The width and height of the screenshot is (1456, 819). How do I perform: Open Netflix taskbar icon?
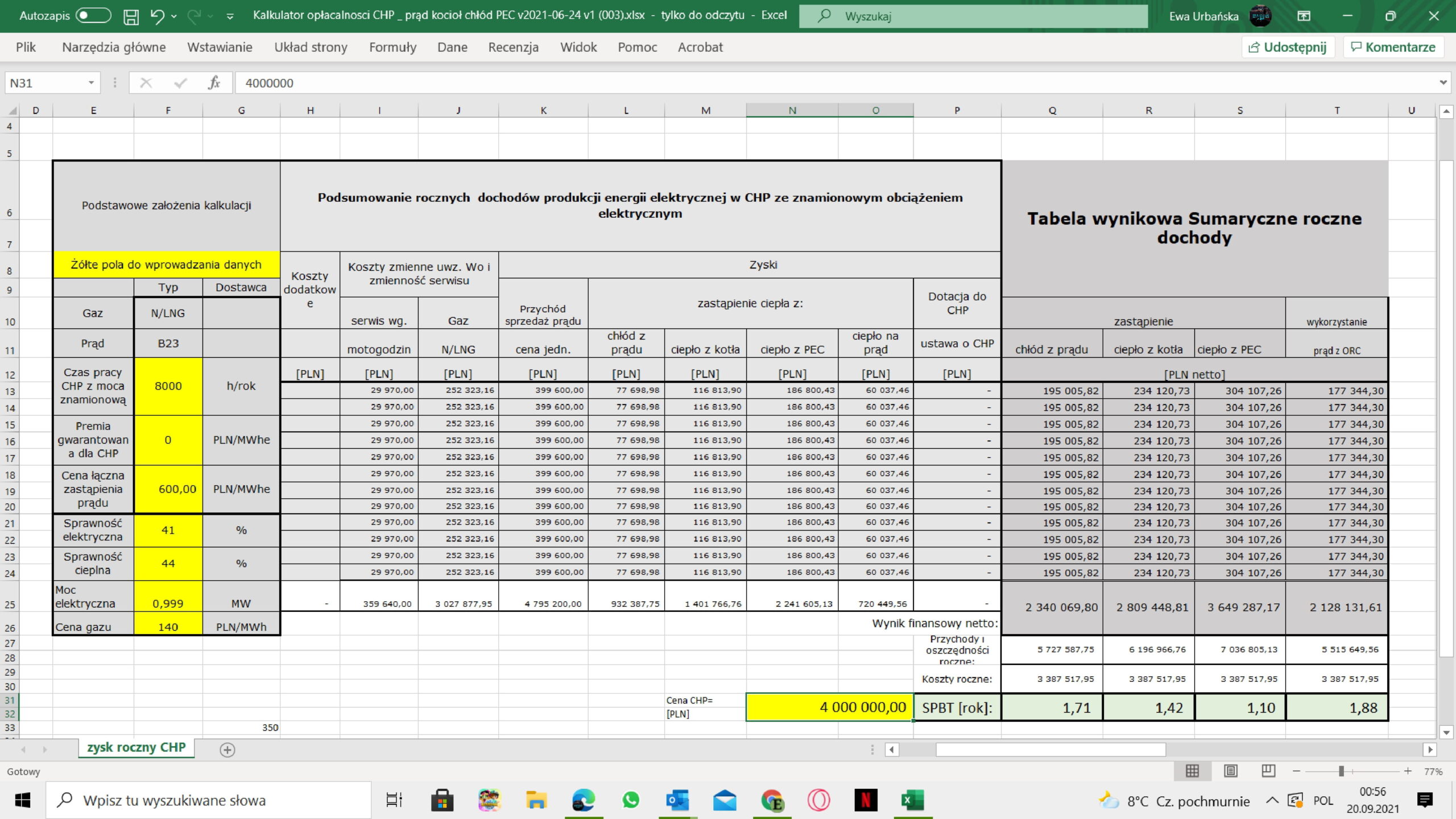866,800
